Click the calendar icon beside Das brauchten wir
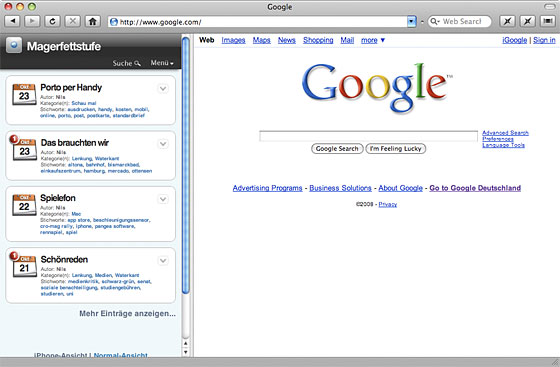 (25, 150)
